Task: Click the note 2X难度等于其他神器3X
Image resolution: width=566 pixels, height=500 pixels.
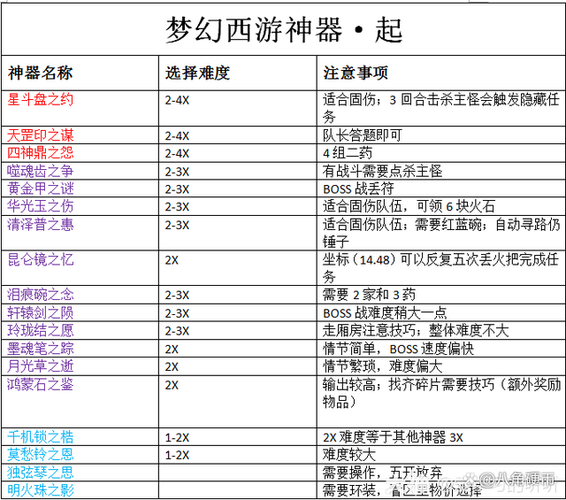Action: (x=393, y=438)
